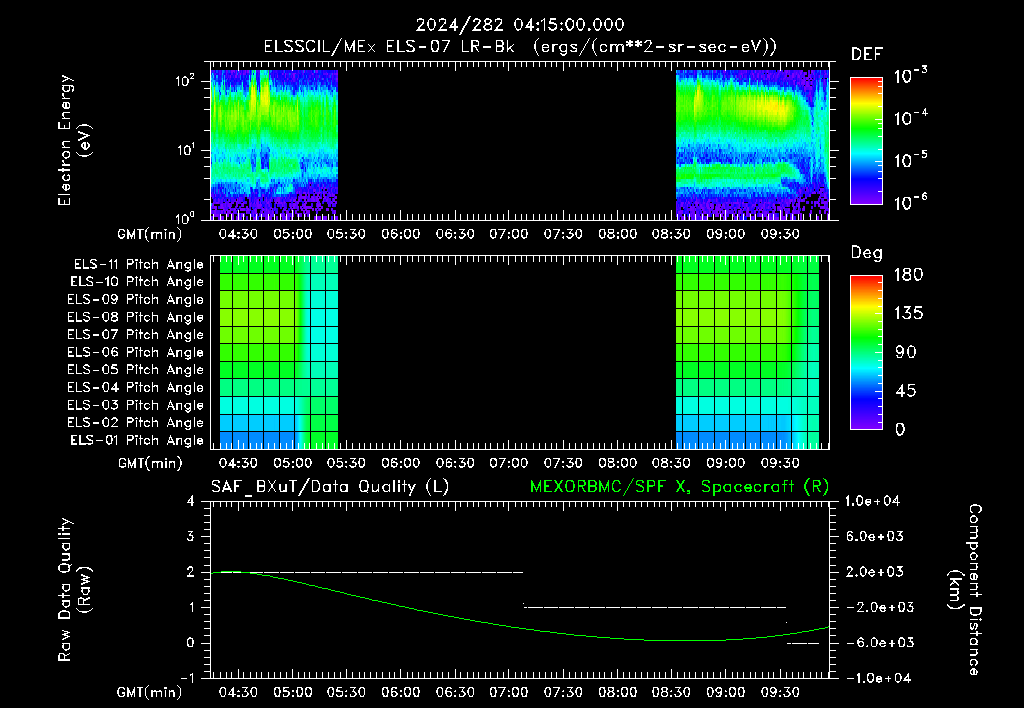1024x708 pixels.
Task: Click the -1 value on data quality axis
Action: [187, 678]
